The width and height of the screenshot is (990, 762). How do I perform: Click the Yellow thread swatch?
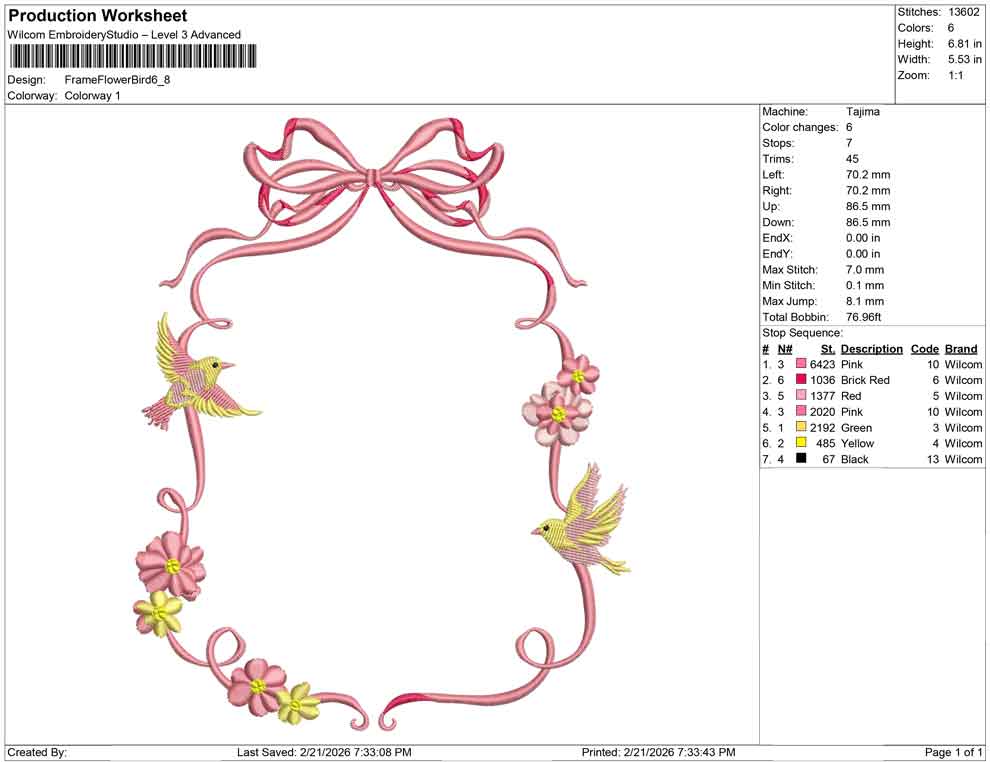799,443
